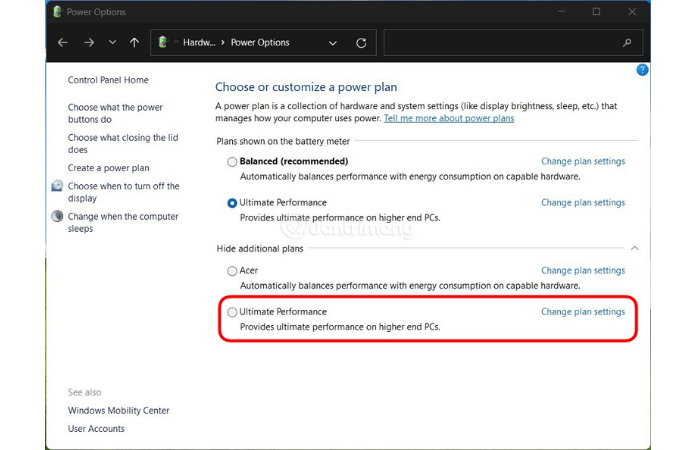The width and height of the screenshot is (696, 450).
Task: Click the back navigation arrow
Action: click(x=63, y=43)
